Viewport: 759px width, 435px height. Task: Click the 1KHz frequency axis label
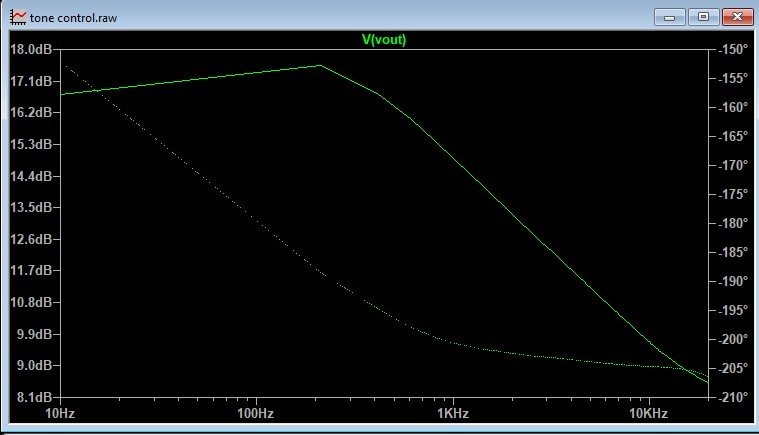click(x=453, y=414)
